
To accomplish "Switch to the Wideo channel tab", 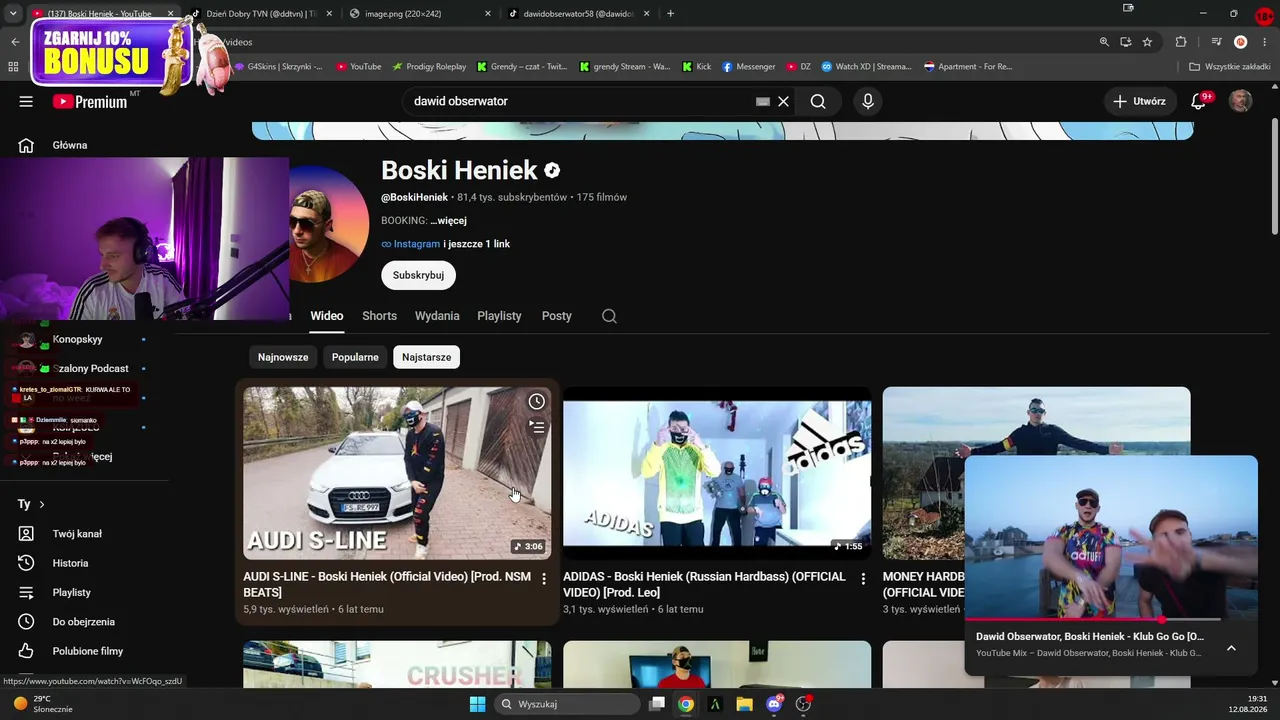I will 327,316.
